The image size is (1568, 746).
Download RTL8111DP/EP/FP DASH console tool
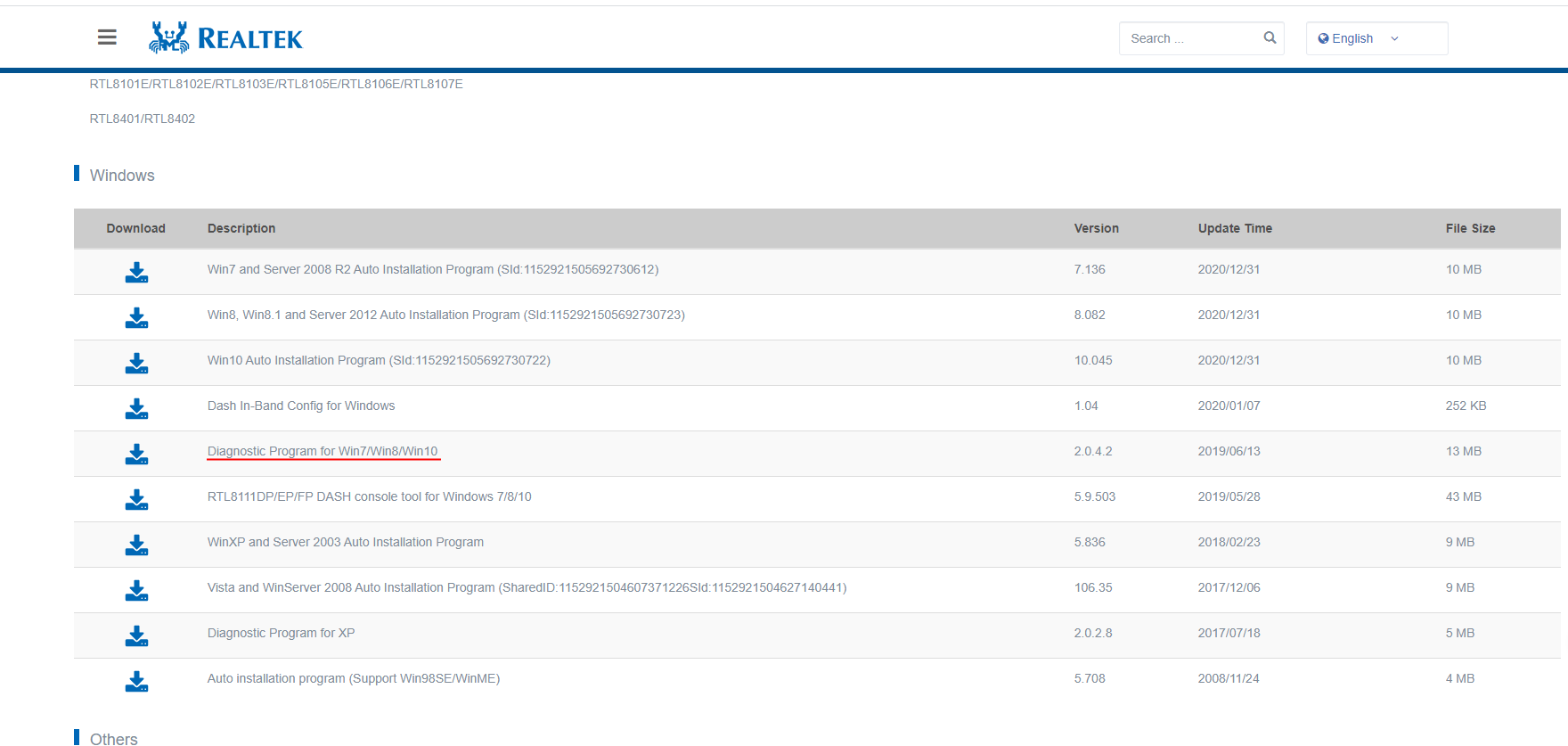(x=136, y=499)
